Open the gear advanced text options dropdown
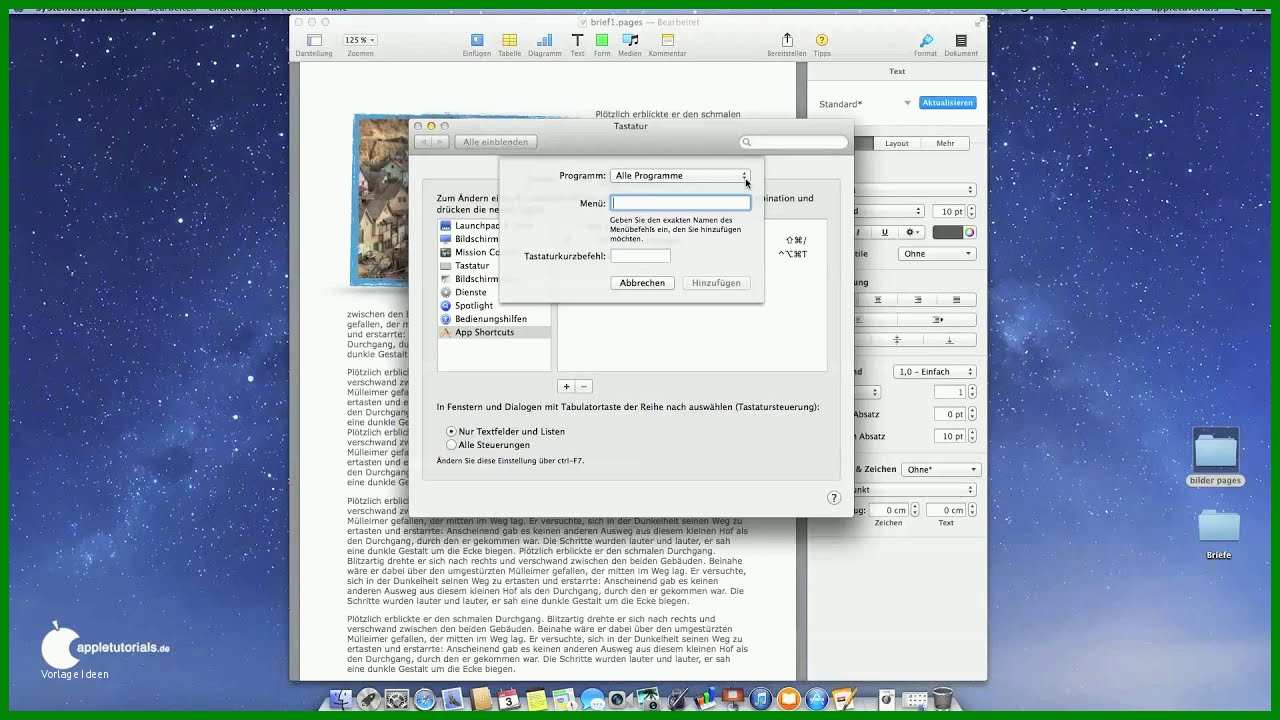This screenshot has height=720, width=1280. click(912, 232)
